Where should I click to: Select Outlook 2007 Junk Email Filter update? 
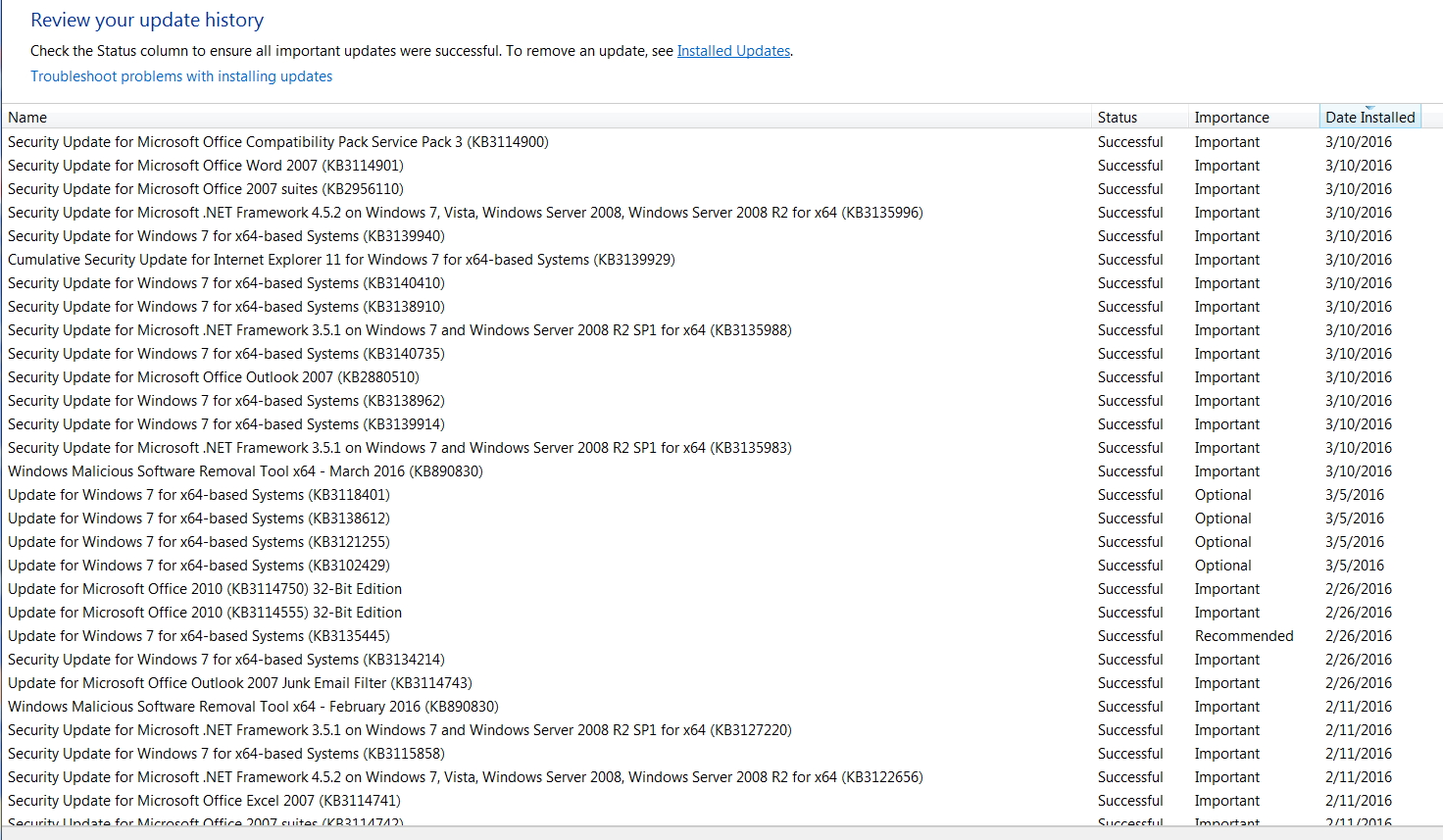click(240, 683)
